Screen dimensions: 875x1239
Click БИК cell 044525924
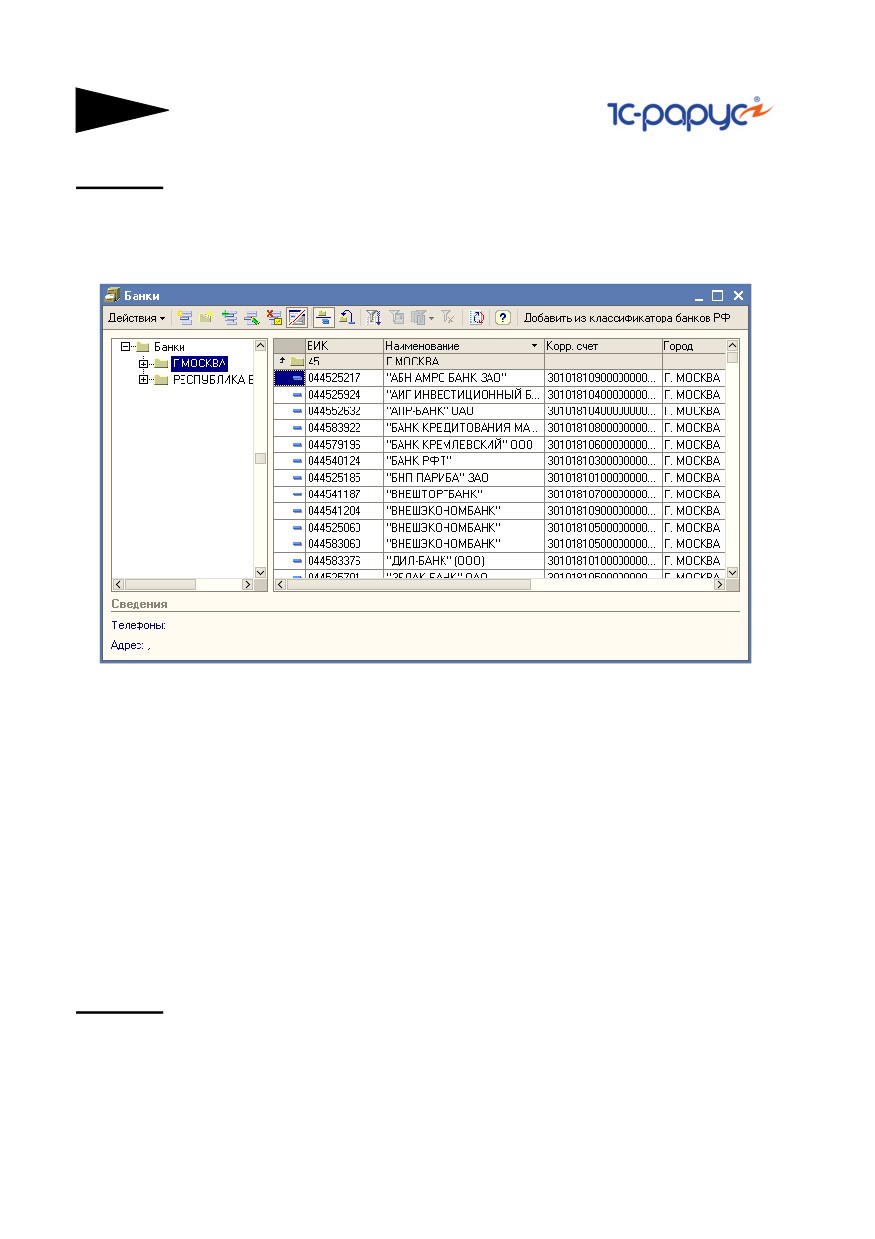pyautogui.click(x=344, y=395)
